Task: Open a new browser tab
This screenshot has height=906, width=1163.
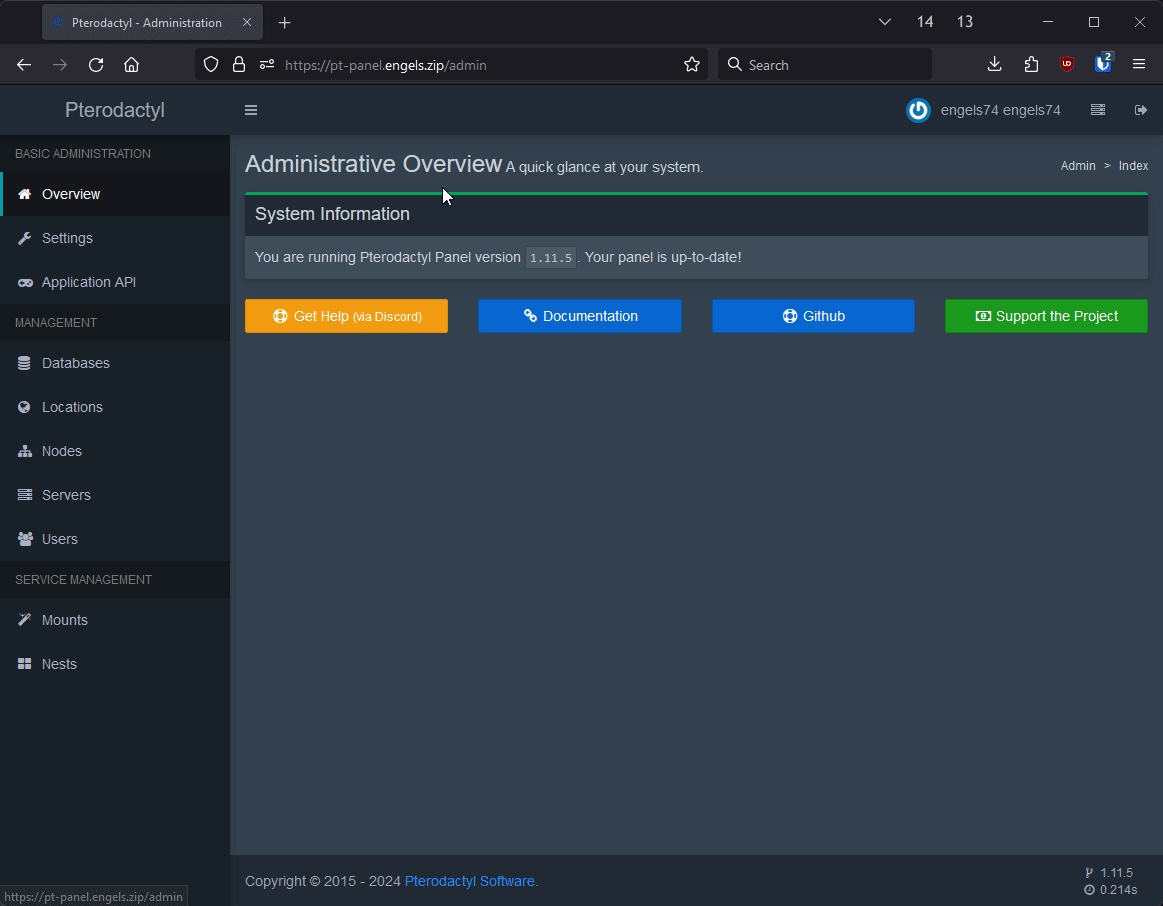Action: (285, 23)
